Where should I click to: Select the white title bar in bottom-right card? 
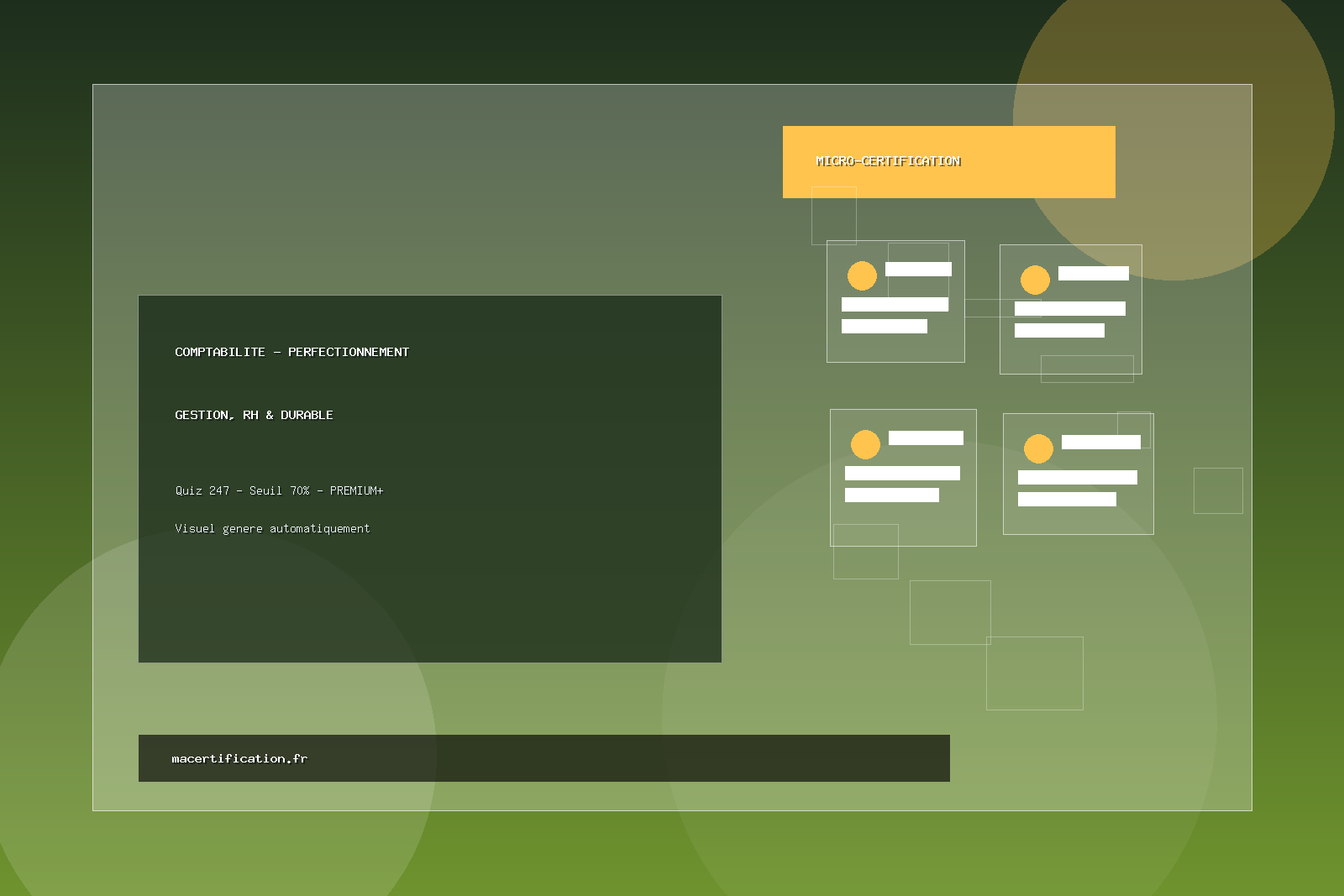(1100, 442)
